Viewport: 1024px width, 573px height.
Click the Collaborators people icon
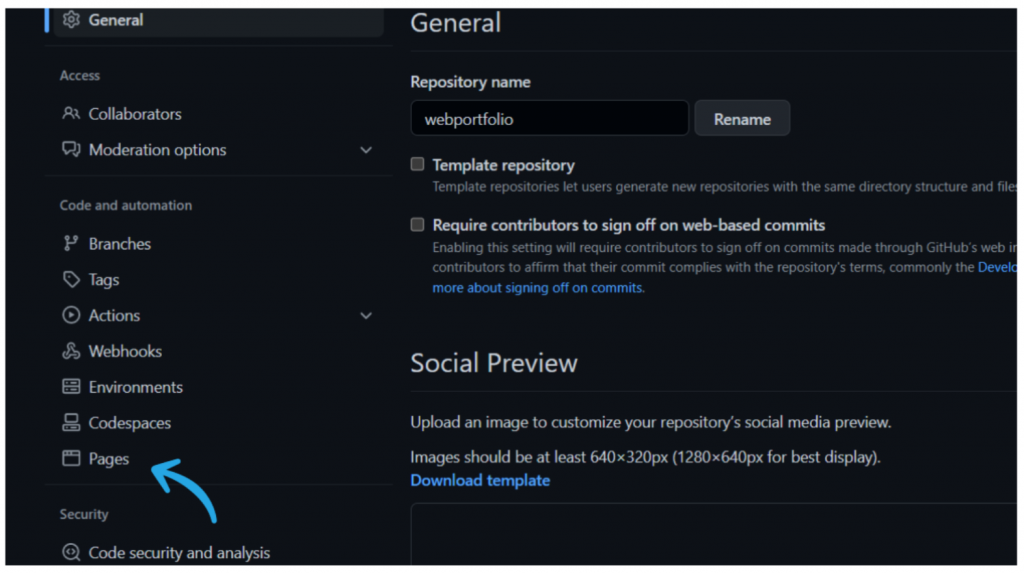pyautogui.click(x=71, y=114)
